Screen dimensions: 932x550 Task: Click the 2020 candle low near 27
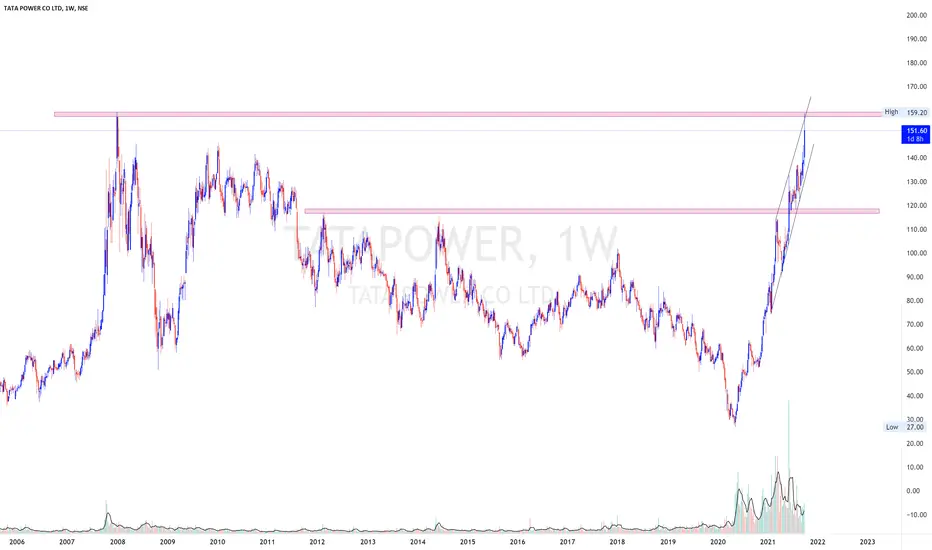(x=735, y=422)
